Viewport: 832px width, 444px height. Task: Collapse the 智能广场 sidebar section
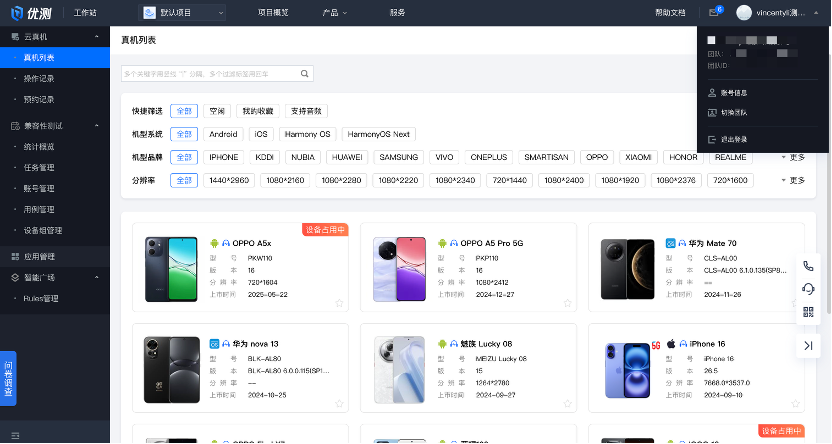(97, 277)
